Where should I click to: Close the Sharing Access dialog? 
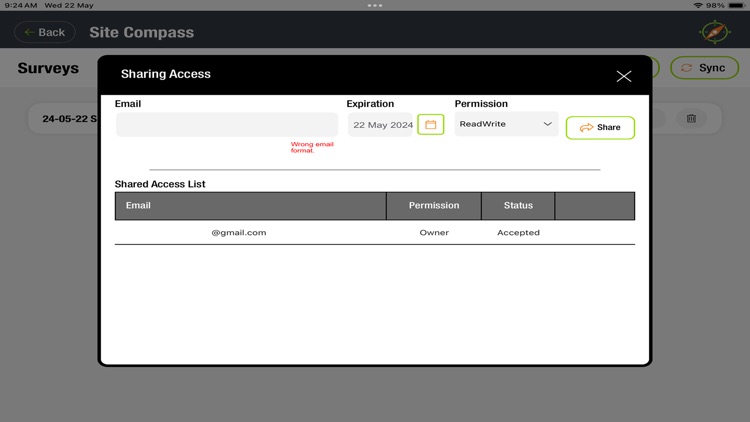pyautogui.click(x=623, y=76)
